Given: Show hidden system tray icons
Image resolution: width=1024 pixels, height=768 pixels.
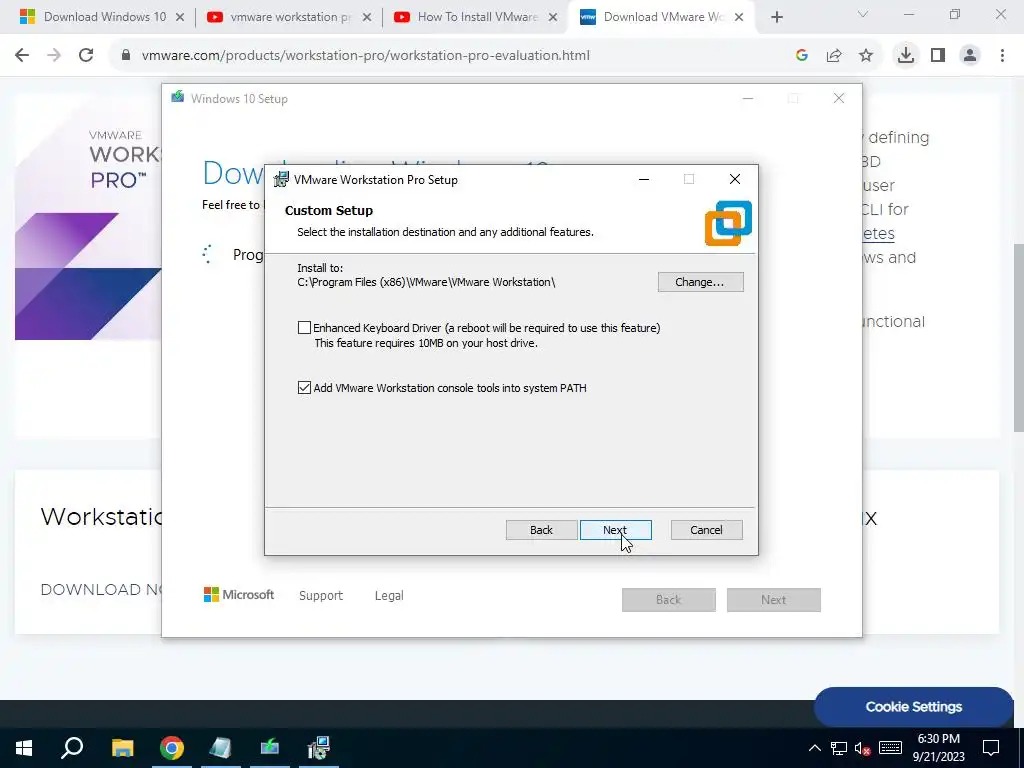Looking at the screenshot, I should (x=815, y=748).
